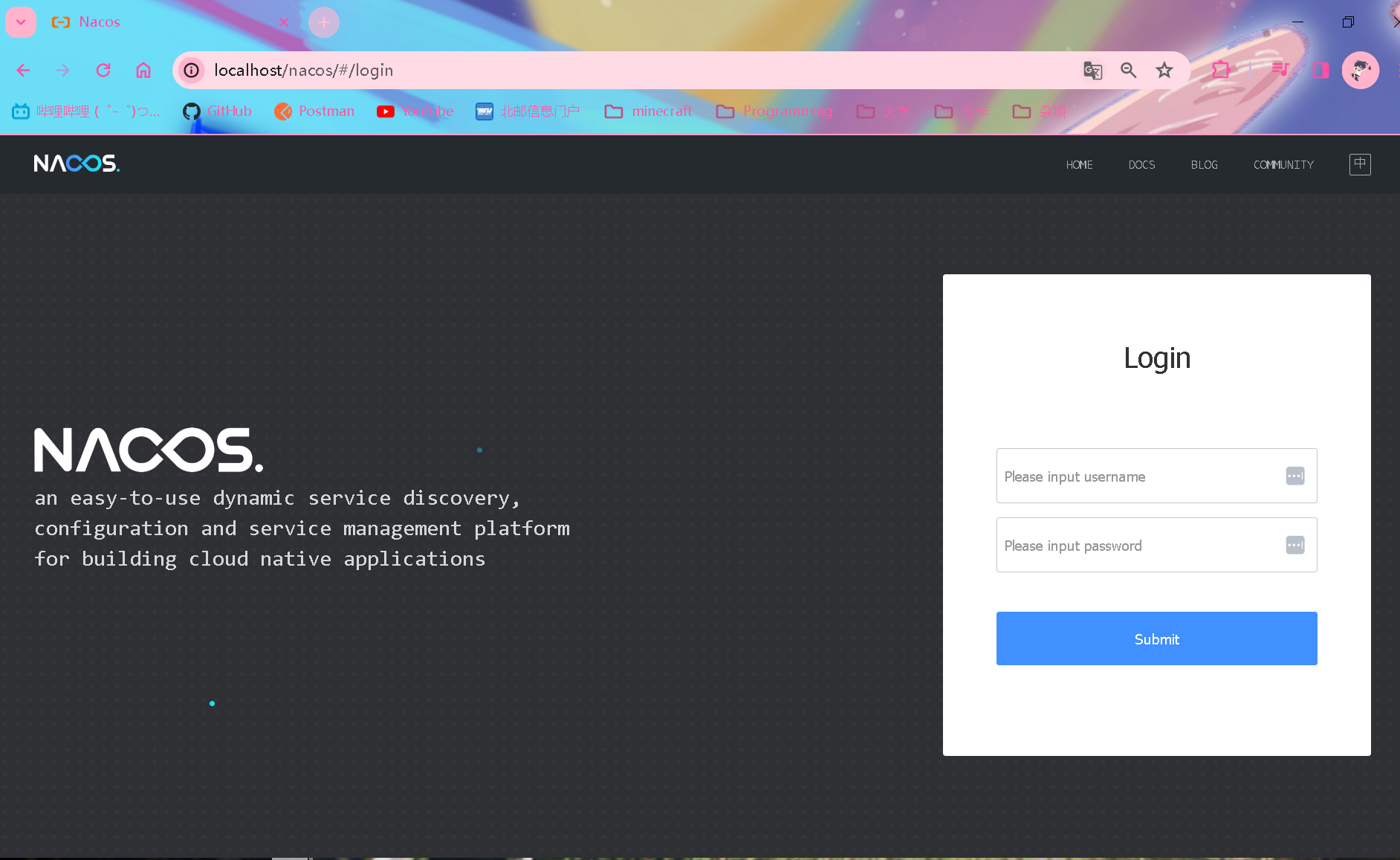The width and height of the screenshot is (1400, 860).
Task: Open the YouTube bookmark
Action: pos(415,111)
